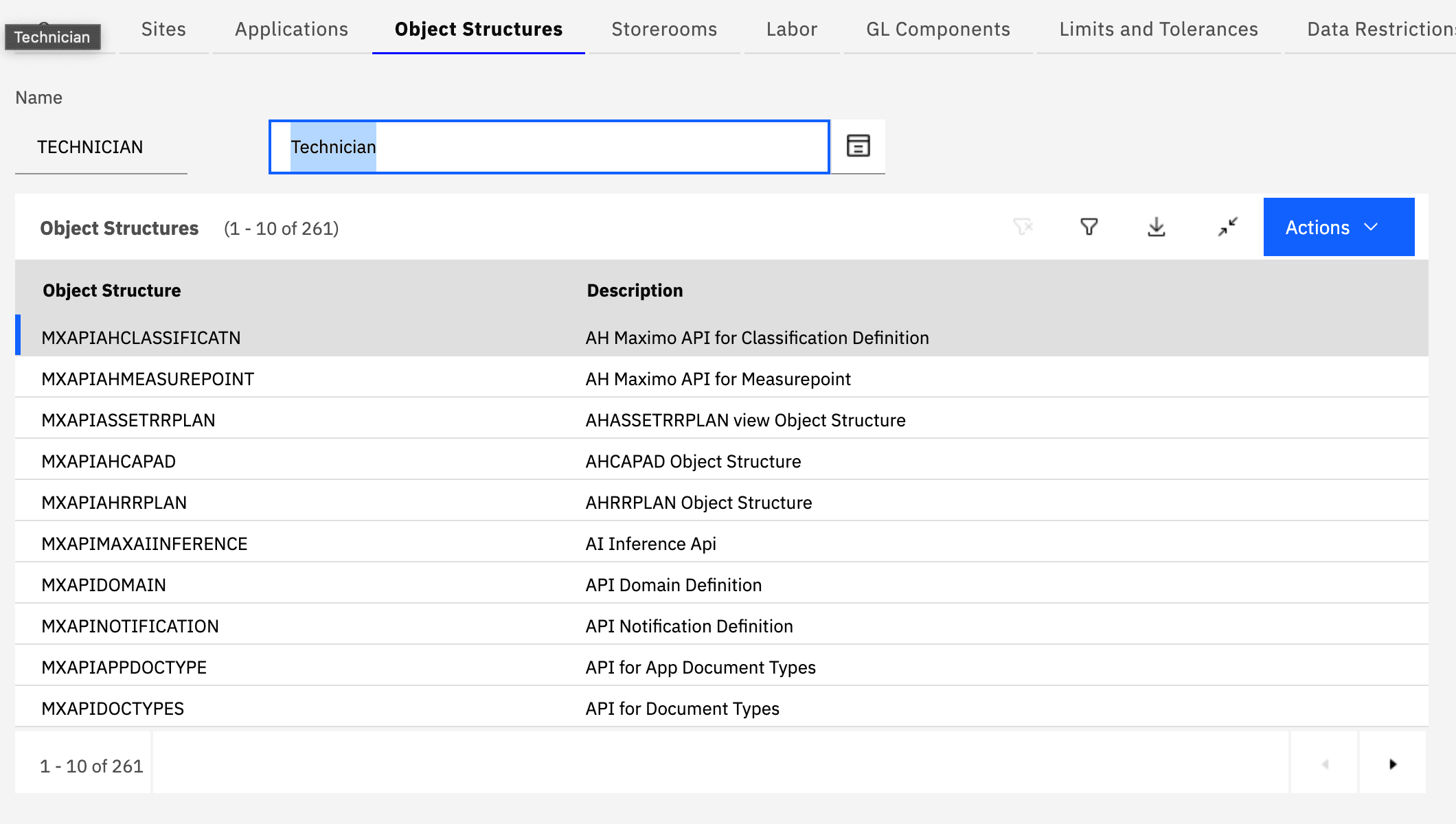The image size is (1456, 824).
Task: Select the MXAPIMAXAIINFERENCE row
Action: (x=722, y=543)
